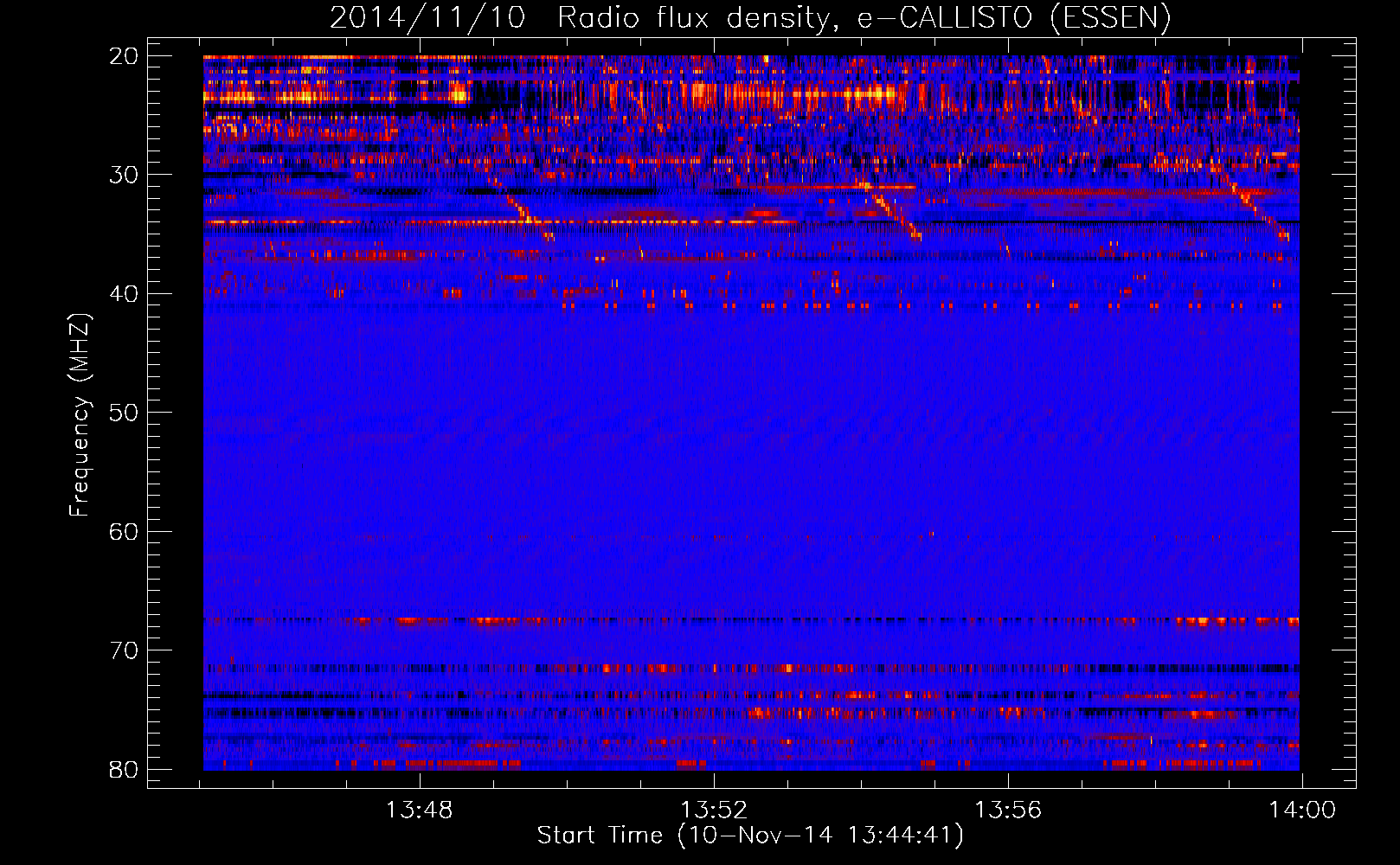
Task: Click the 50 MHz frequency tick label
Action: point(124,413)
